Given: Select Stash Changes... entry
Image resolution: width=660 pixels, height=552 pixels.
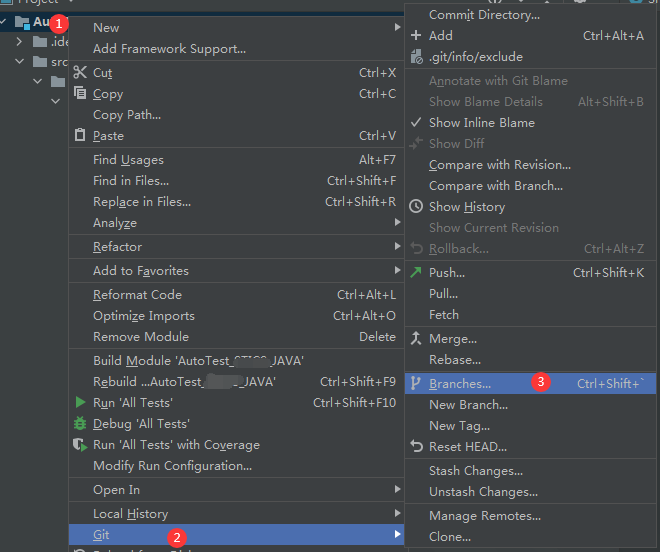Looking at the screenshot, I should coord(476,471).
